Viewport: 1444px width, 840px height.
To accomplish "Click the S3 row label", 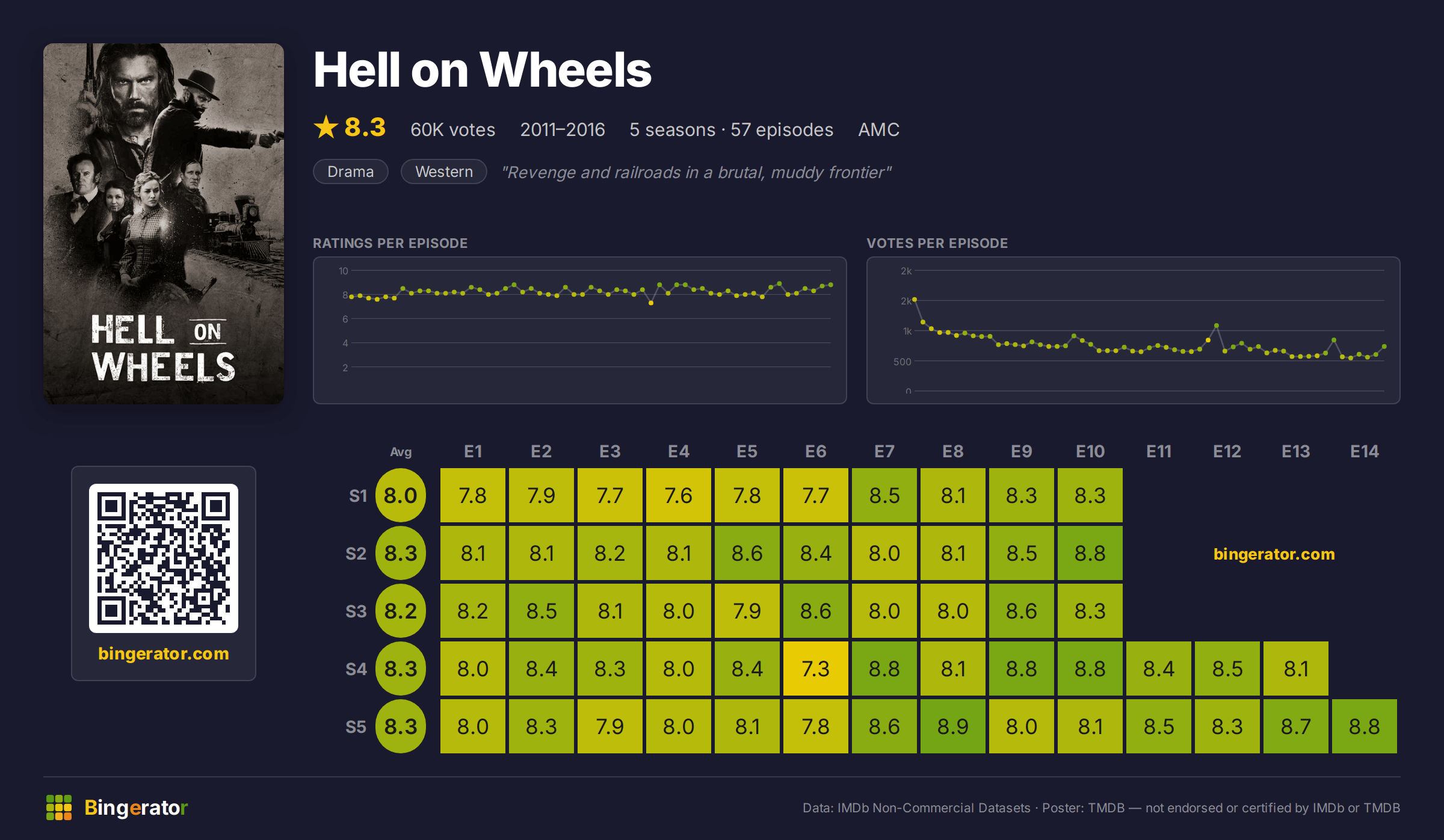I will 356,611.
